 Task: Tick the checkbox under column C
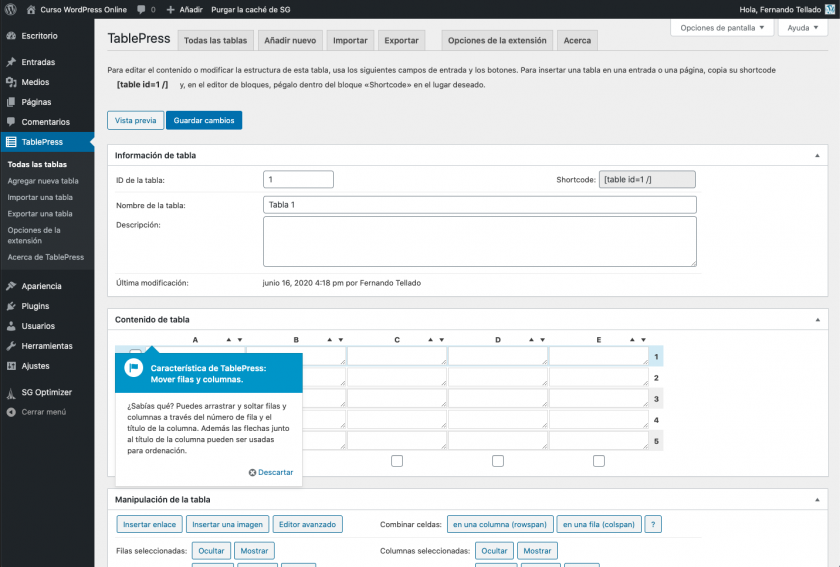397,461
